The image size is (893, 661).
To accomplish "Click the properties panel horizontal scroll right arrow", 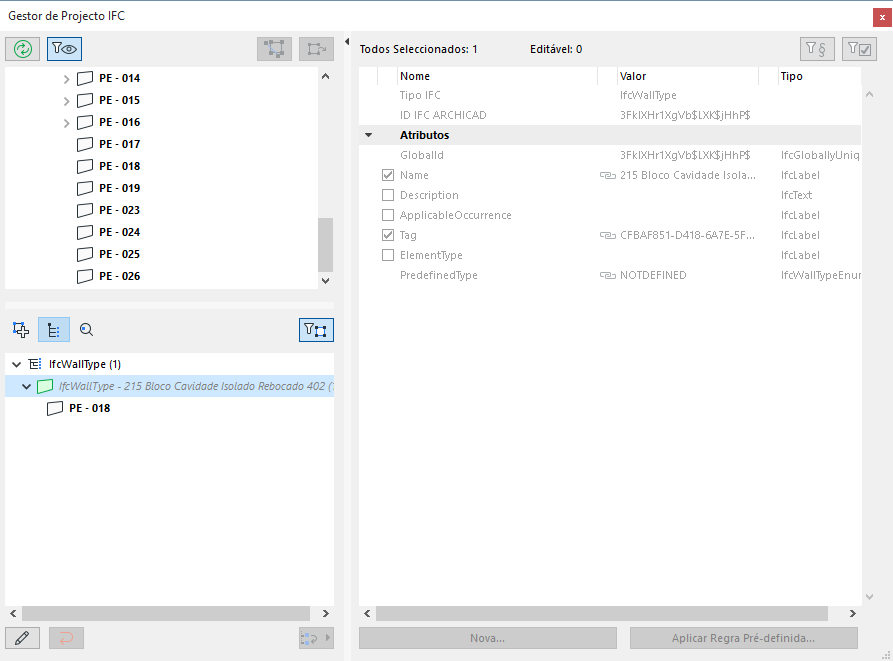I will [853, 613].
